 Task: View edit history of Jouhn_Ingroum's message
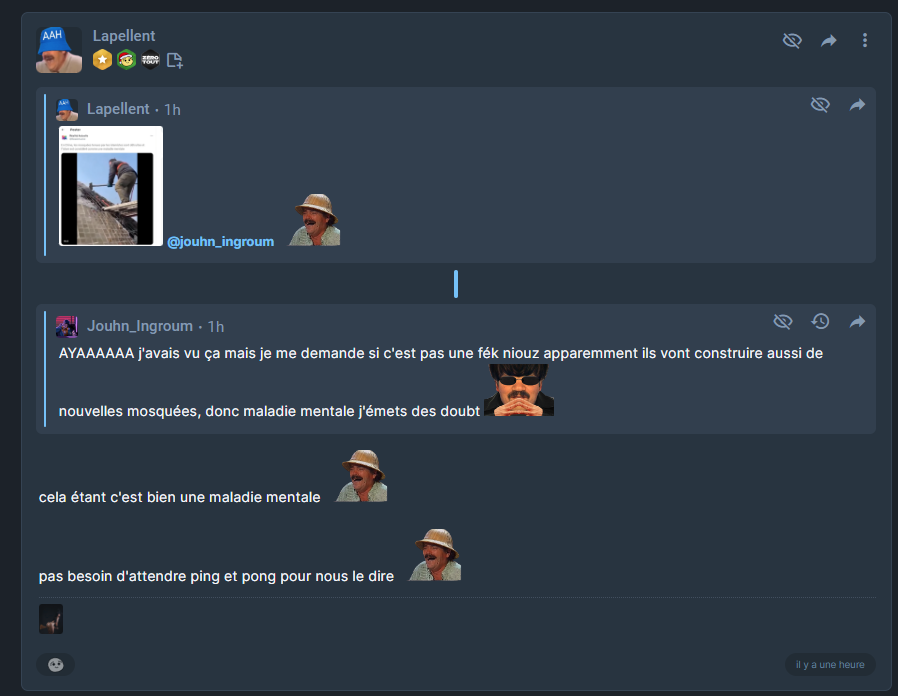tap(820, 321)
